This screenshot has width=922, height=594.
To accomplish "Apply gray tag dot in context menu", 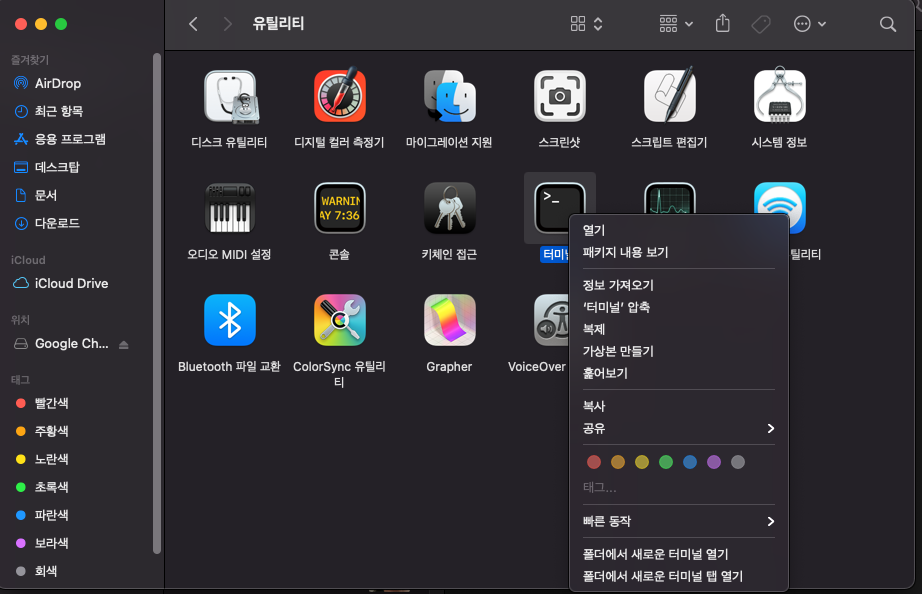I will point(738,462).
